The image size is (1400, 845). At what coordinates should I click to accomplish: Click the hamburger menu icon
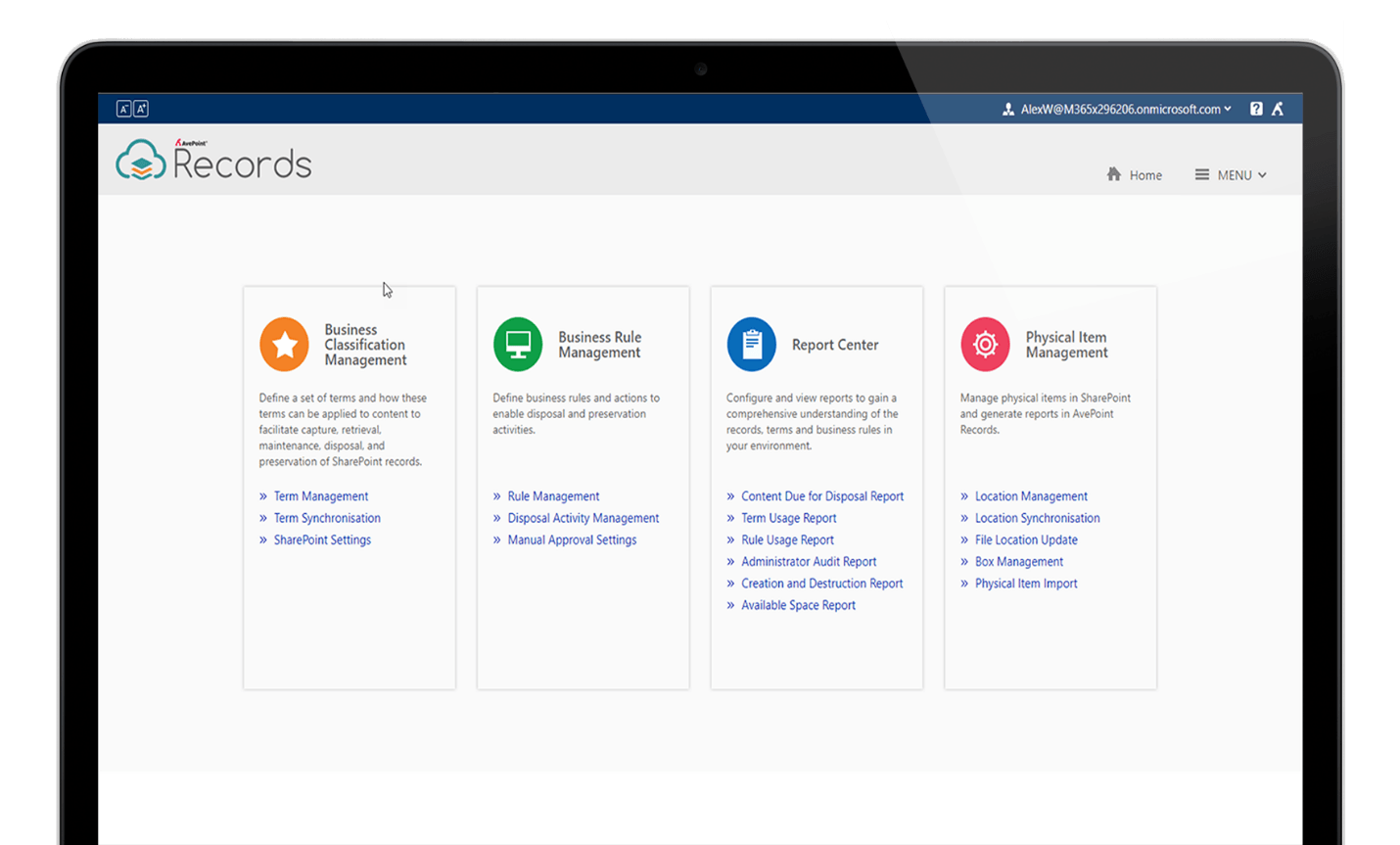coord(1201,174)
